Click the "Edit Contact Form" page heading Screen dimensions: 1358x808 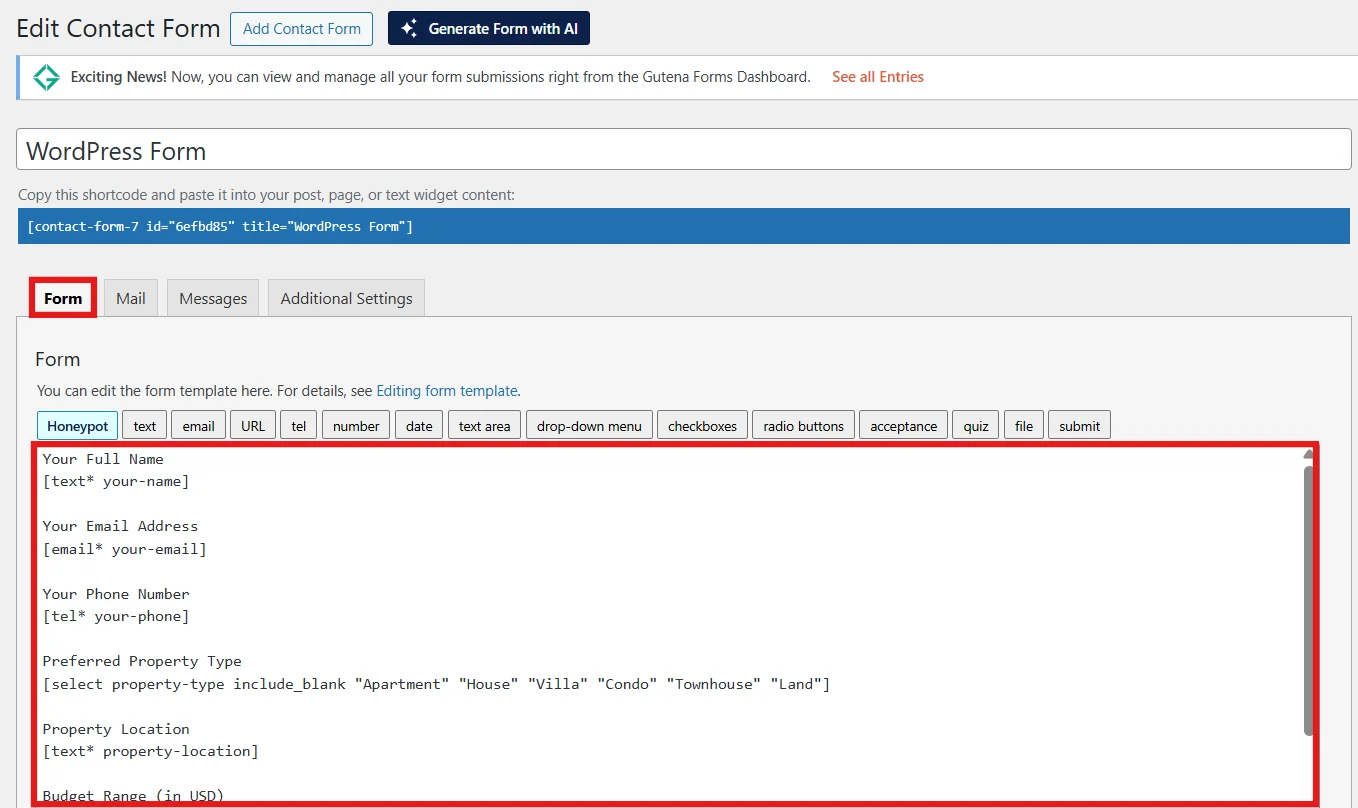118,28
